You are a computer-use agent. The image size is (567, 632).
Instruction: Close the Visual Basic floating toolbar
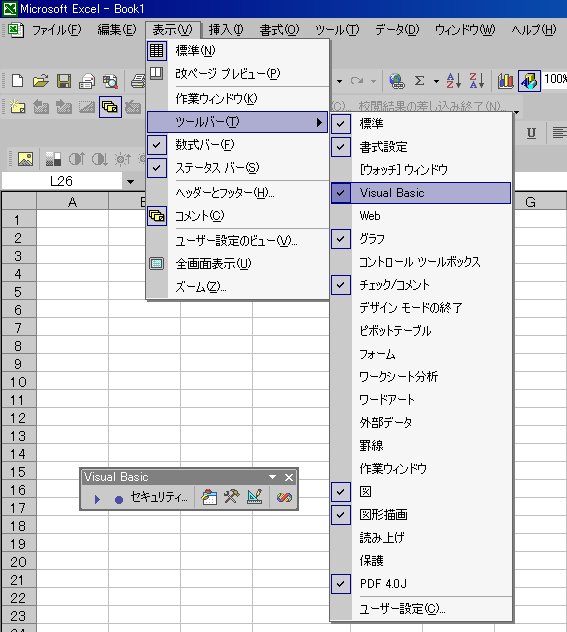289,478
